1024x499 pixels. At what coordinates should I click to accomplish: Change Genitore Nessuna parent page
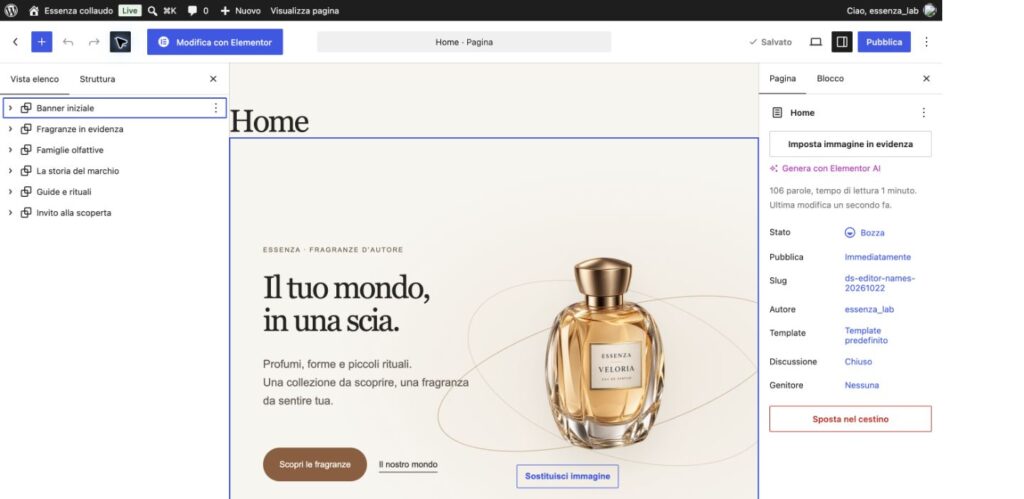pos(861,385)
